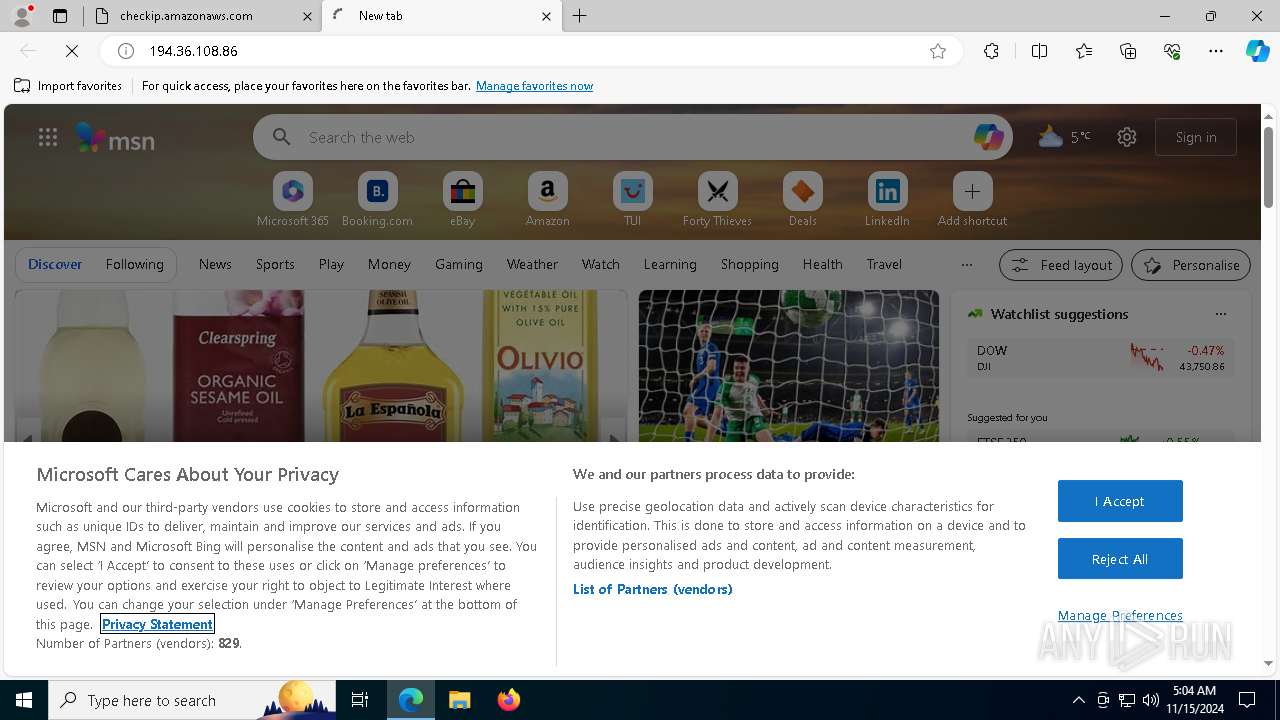Click Reject All cookies button

pyautogui.click(x=1120, y=559)
